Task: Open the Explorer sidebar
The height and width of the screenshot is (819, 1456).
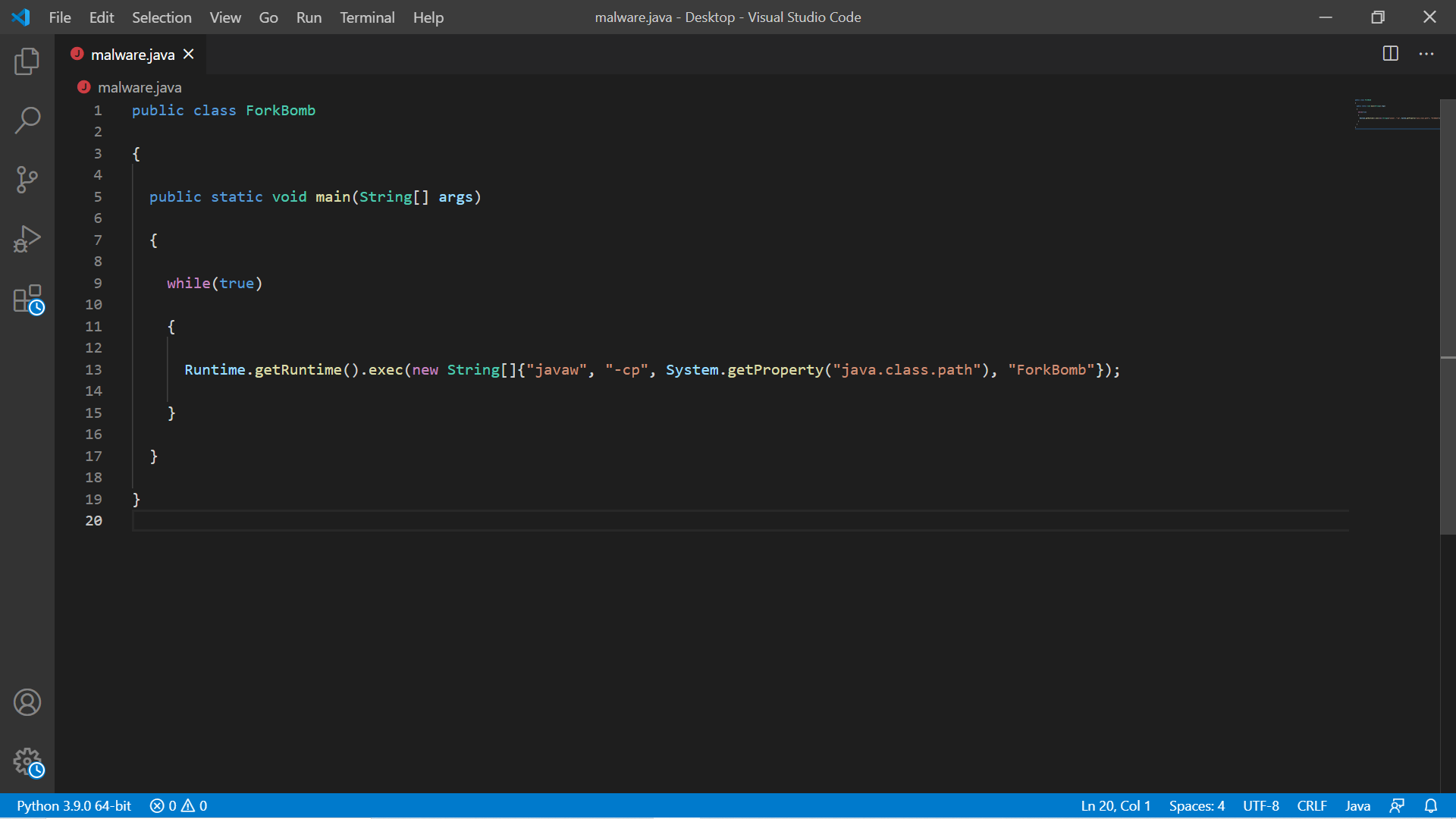Action: click(27, 61)
